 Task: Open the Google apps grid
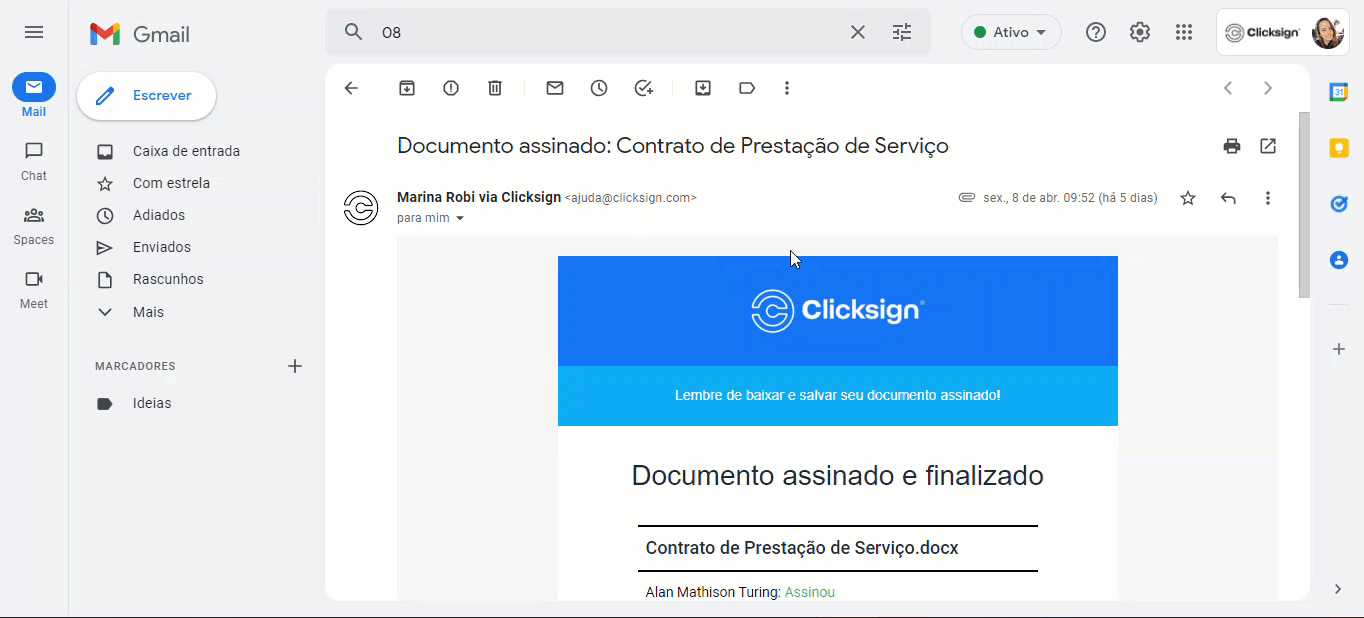coord(1184,32)
